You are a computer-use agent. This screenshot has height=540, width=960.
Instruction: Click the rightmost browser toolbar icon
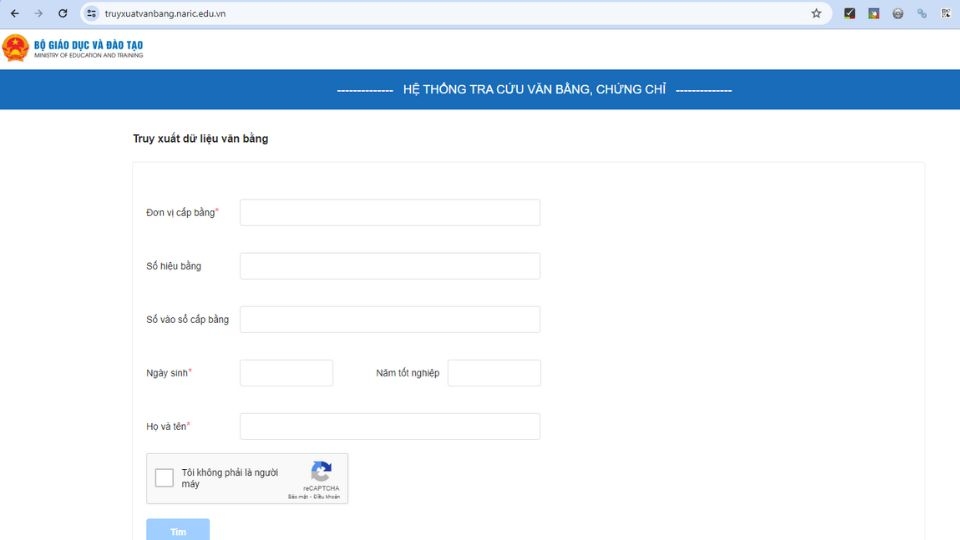click(946, 13)
